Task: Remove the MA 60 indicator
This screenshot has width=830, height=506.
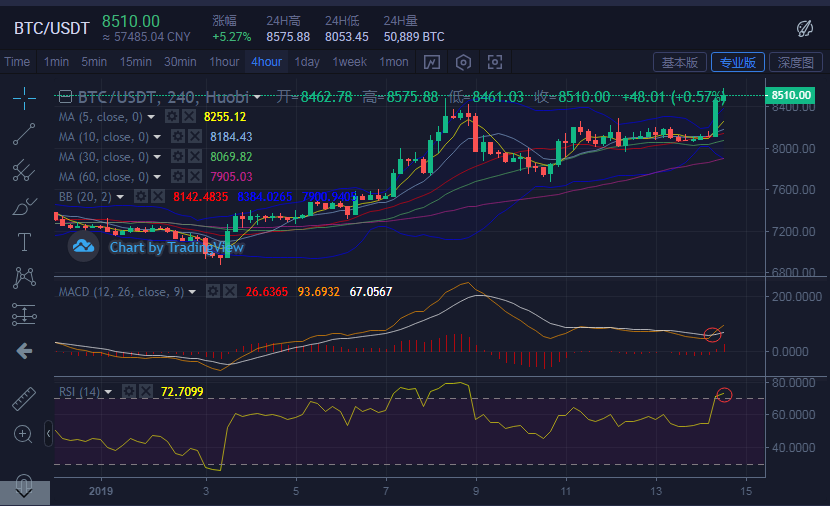Action: tap(195, 176)
